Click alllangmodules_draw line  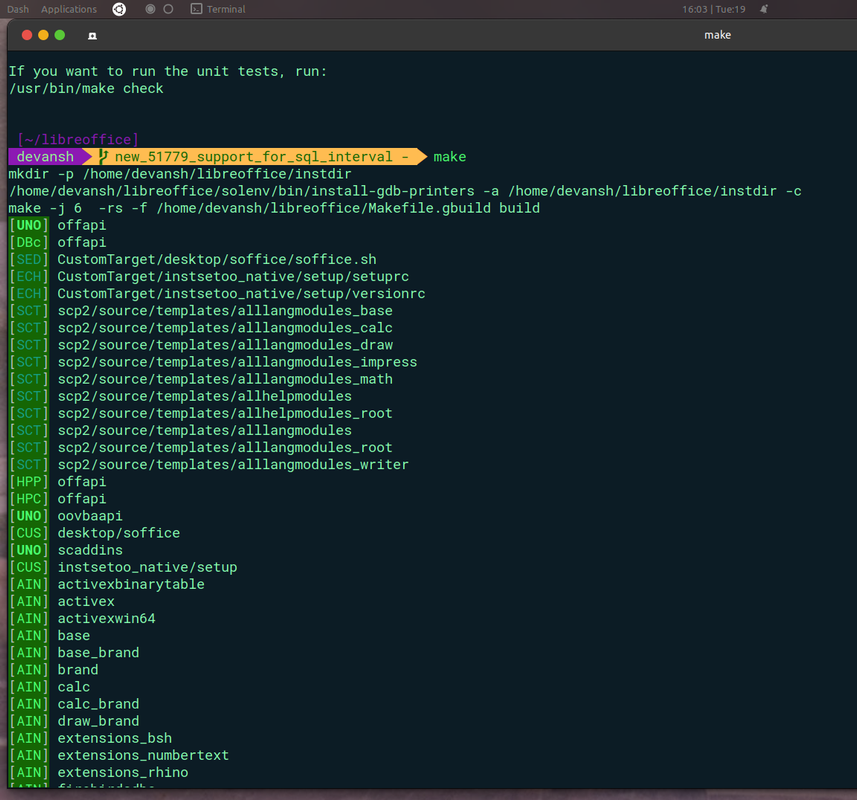click(201, 345)
